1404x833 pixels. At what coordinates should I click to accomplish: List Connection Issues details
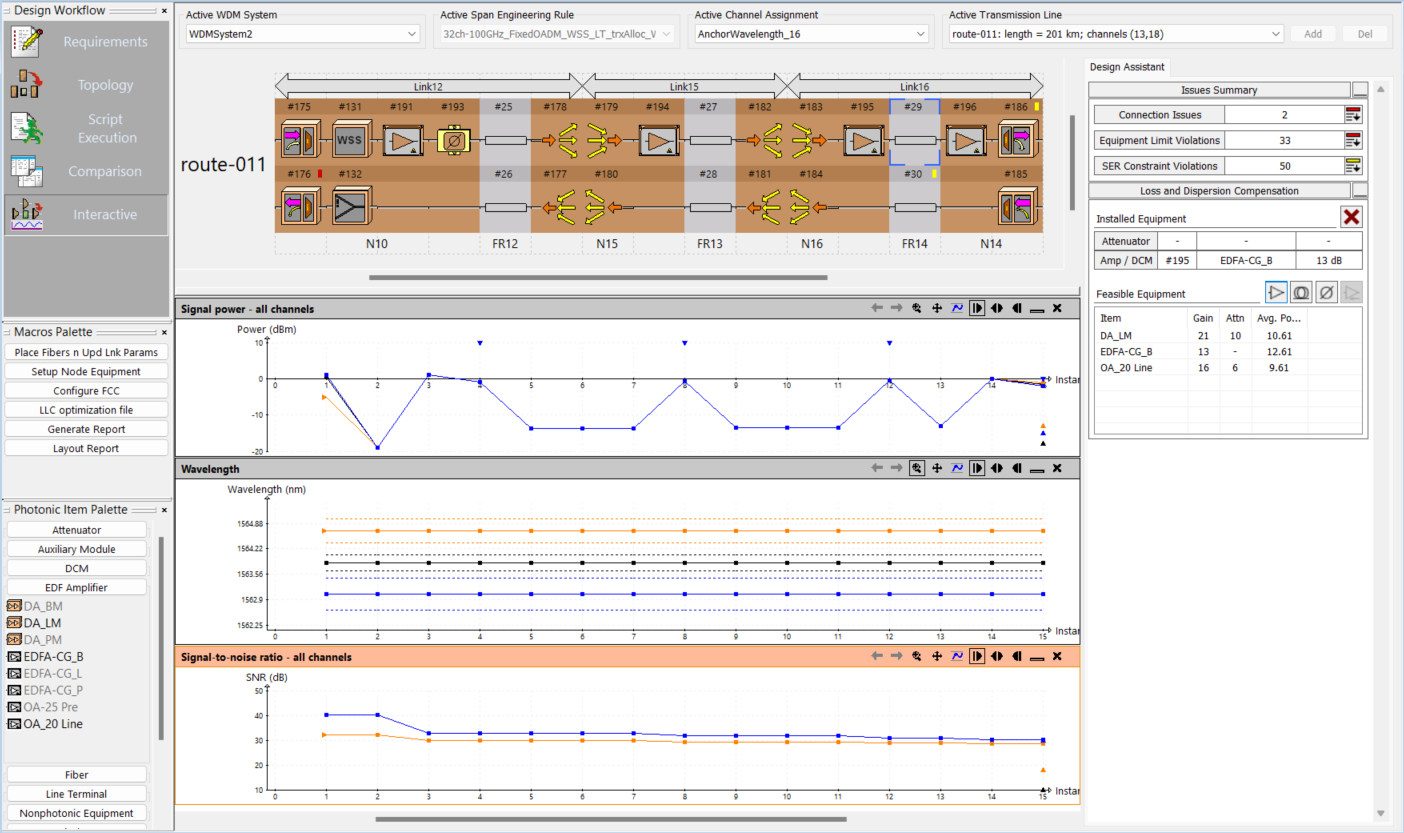click(1353, 115)
